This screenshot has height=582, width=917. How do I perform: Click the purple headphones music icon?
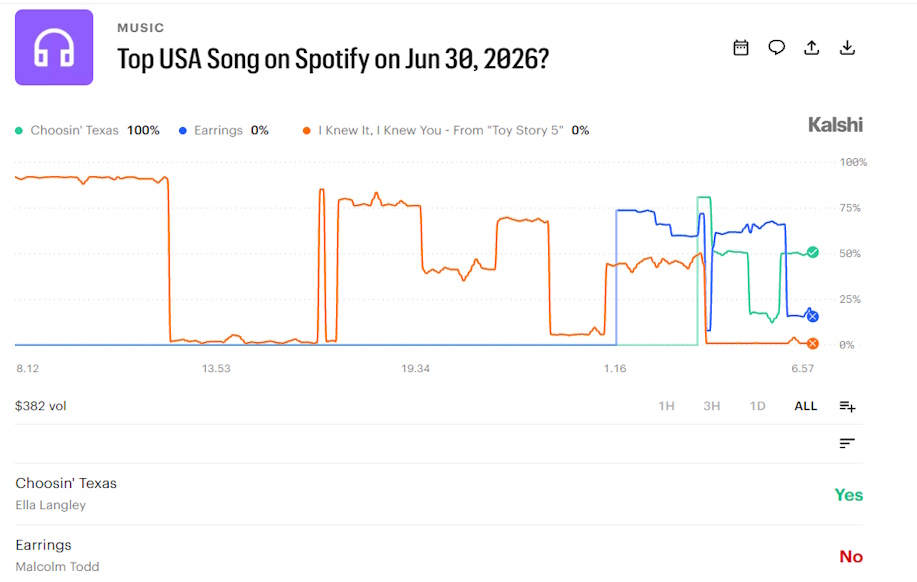click(x=54, y=47)
